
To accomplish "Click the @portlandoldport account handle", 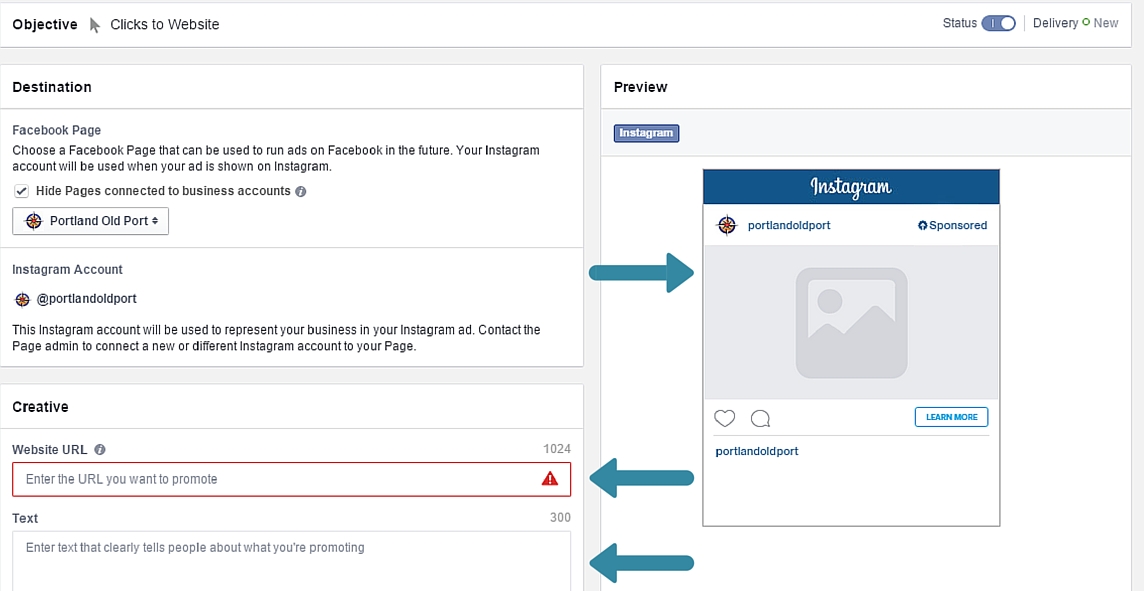I will tap(87, 299).
